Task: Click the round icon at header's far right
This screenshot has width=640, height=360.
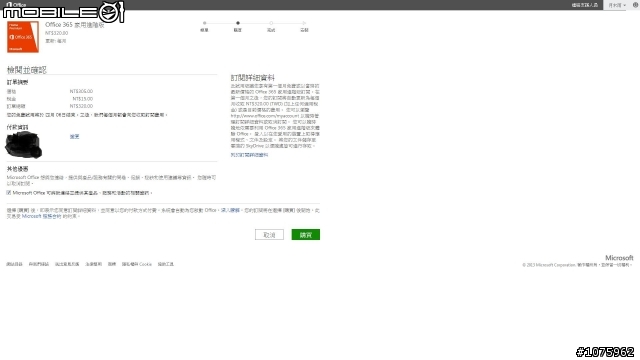Action: coord(635,5)
